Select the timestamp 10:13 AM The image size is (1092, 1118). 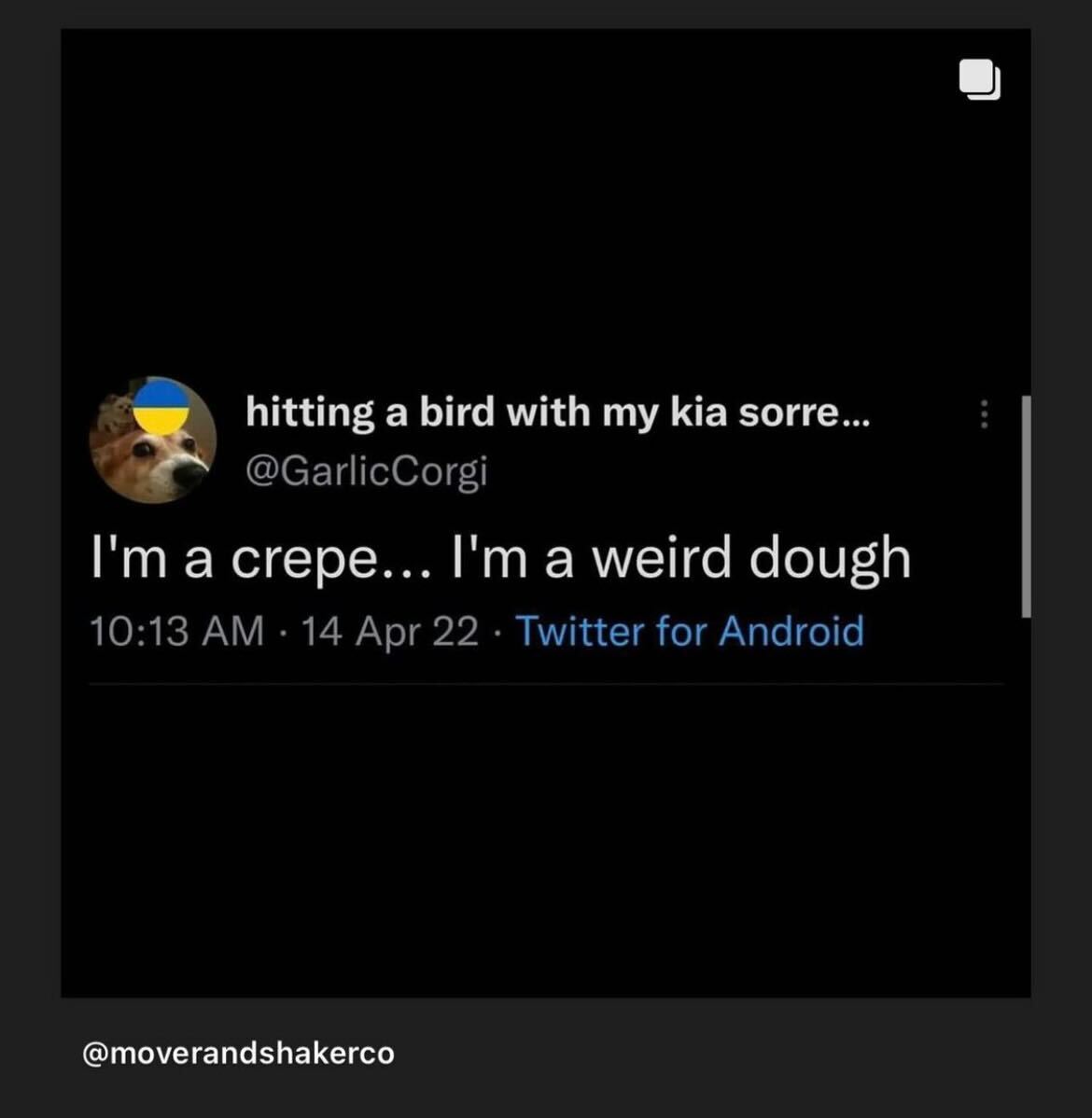point(176,631)
